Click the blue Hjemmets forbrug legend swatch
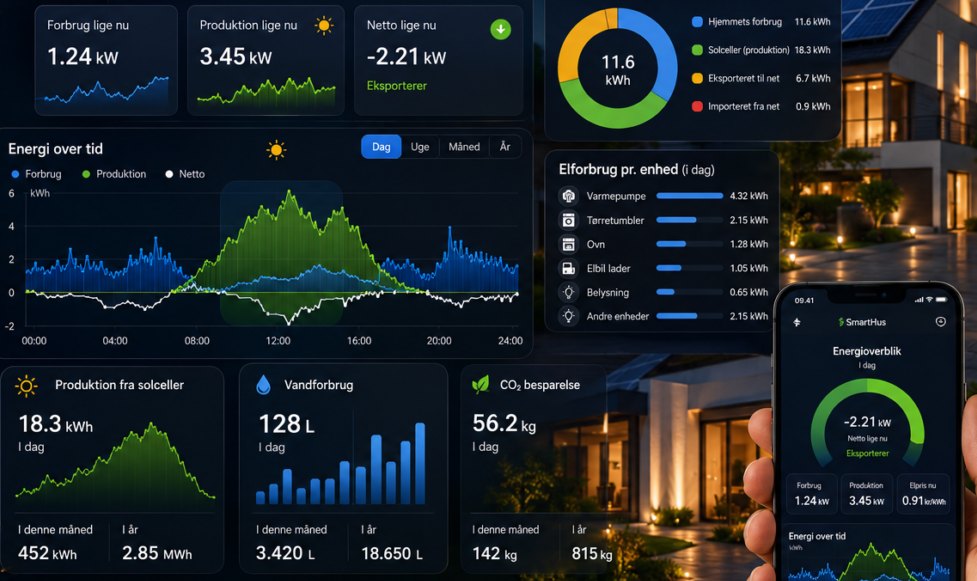Screen dimensions: 977x581 [697, 22]
